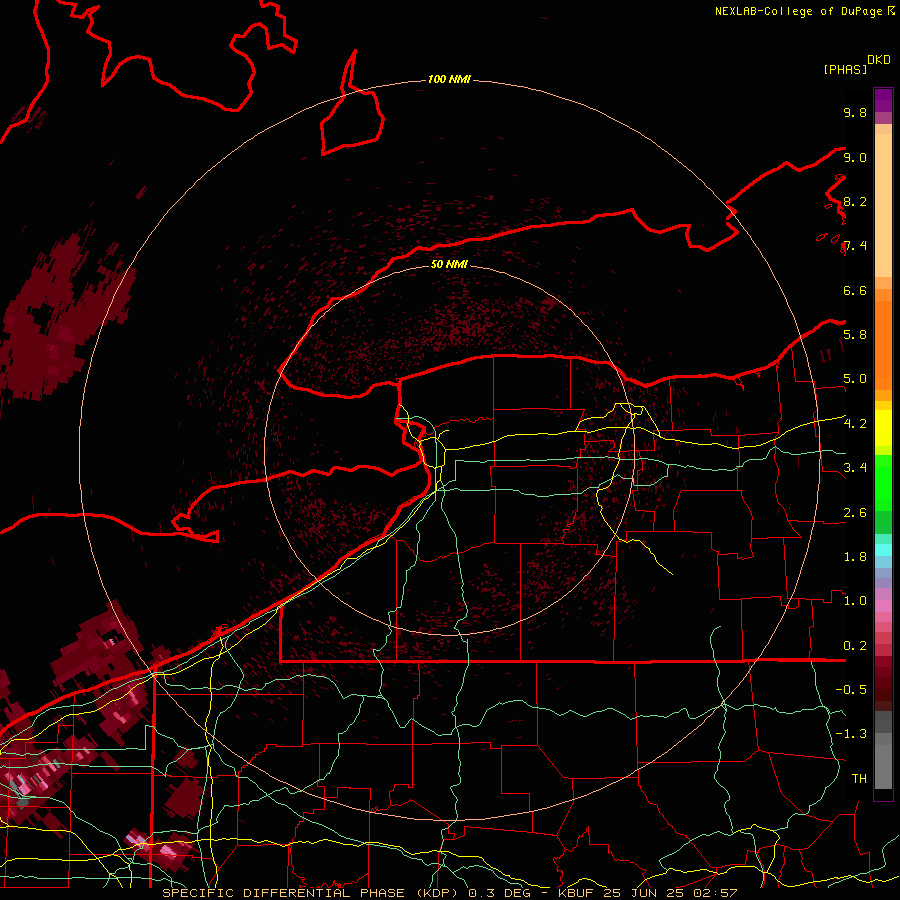The width and height of the screenshot is (900, 900).
Task: Click the 50 NMI range ring label
Action: (449, 264)
